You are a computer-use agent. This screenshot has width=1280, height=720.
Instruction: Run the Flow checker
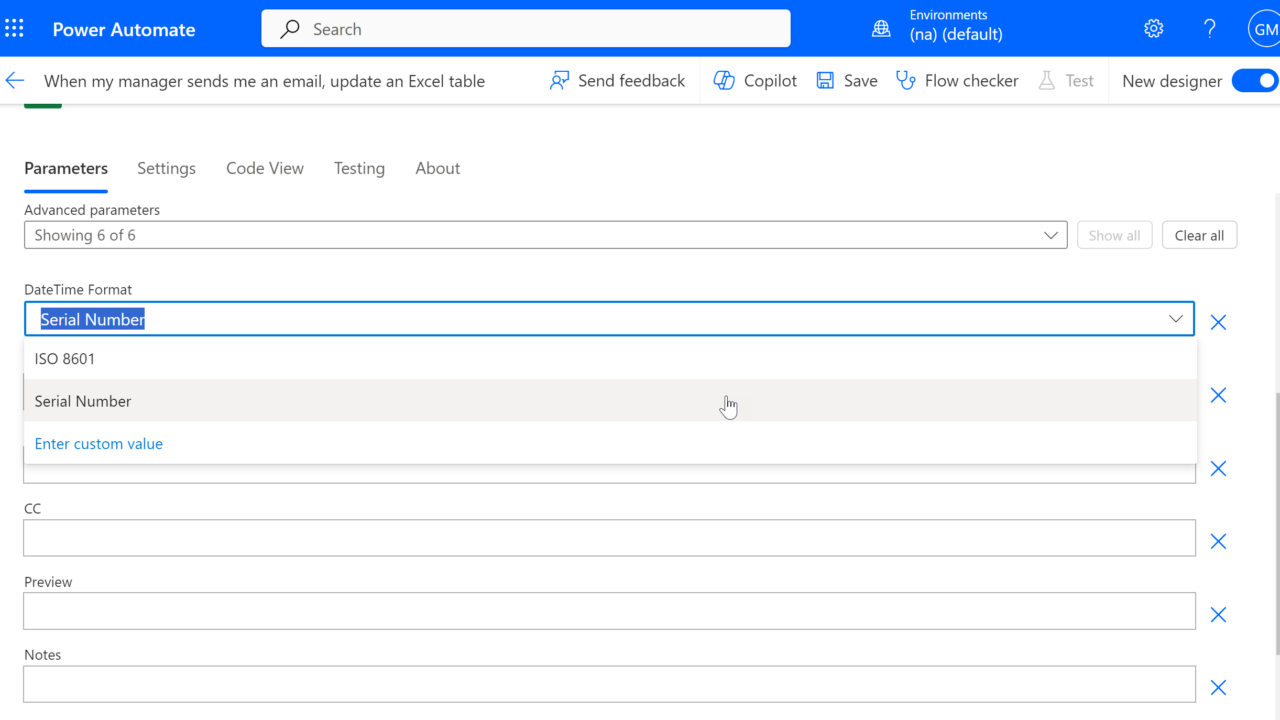click(x=957, y=81)
